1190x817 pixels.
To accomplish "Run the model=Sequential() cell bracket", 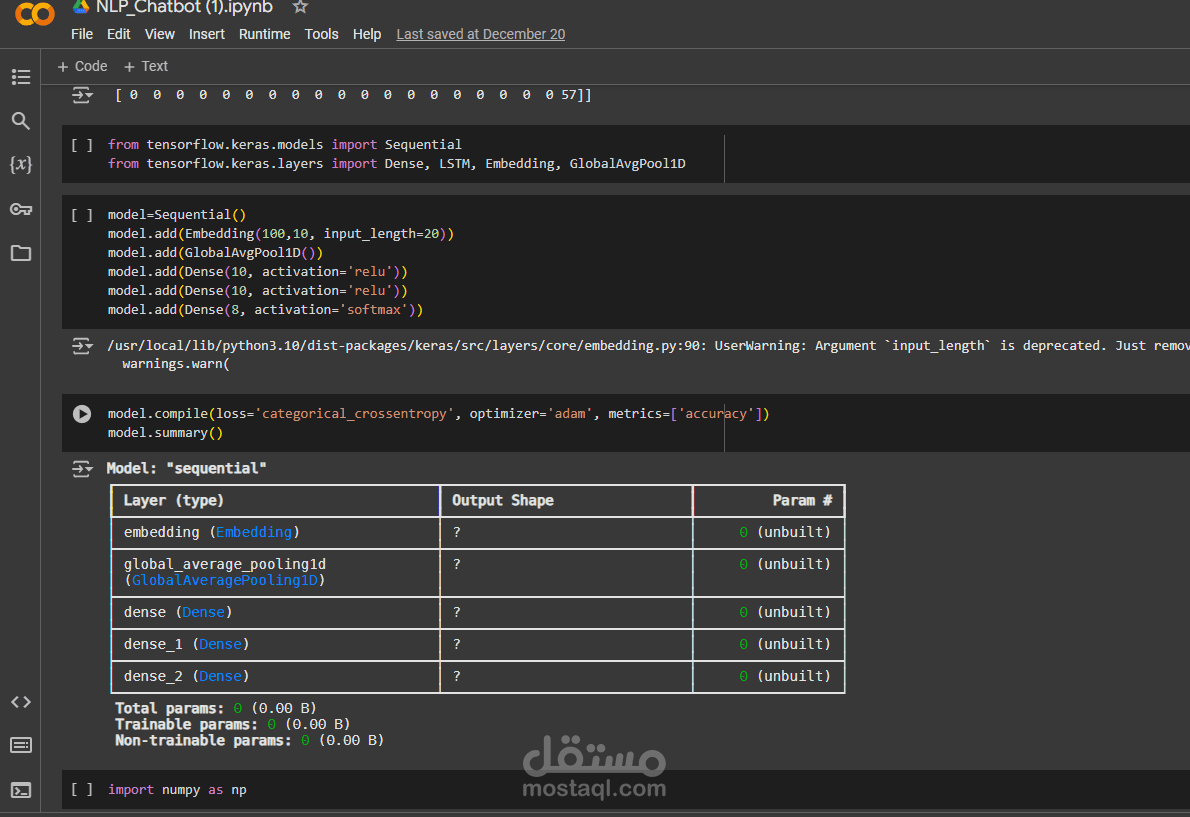I will click(x=82, y=215).
